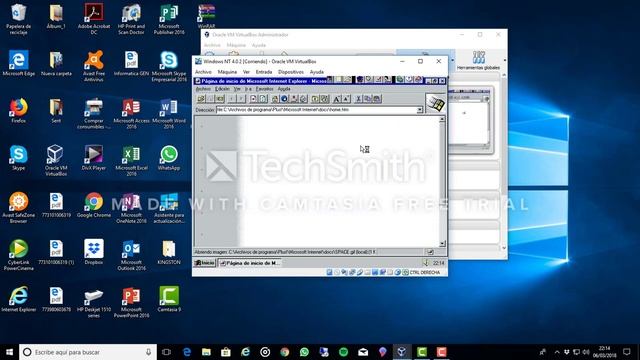Select the KINGSTON desktop icon
Image resolution: width=640 pixels, height=360 pixels.
pos(169,252)
